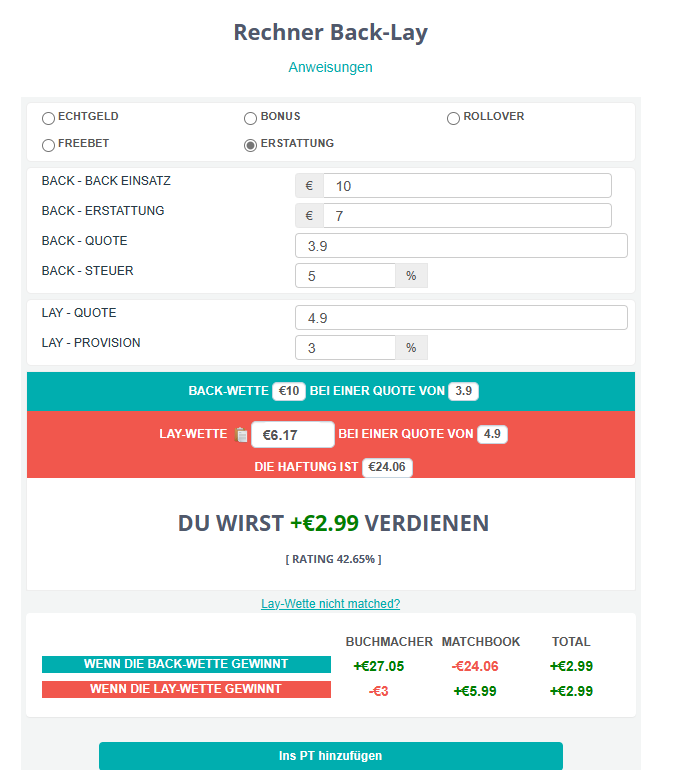Click the €10 back stake badge
Viewport: 700px width, 770px height.
(289, 391)
